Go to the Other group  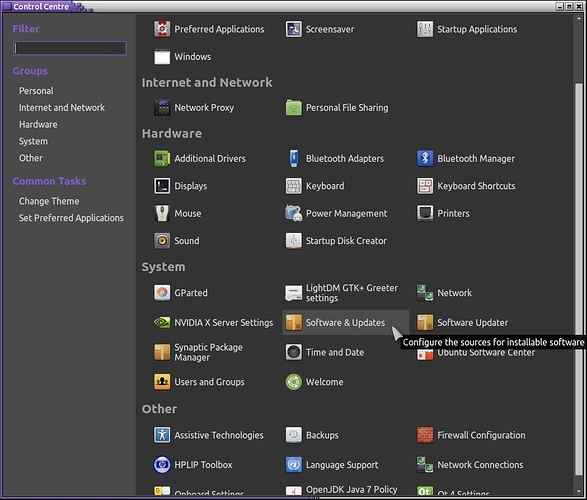pos(31,158)
